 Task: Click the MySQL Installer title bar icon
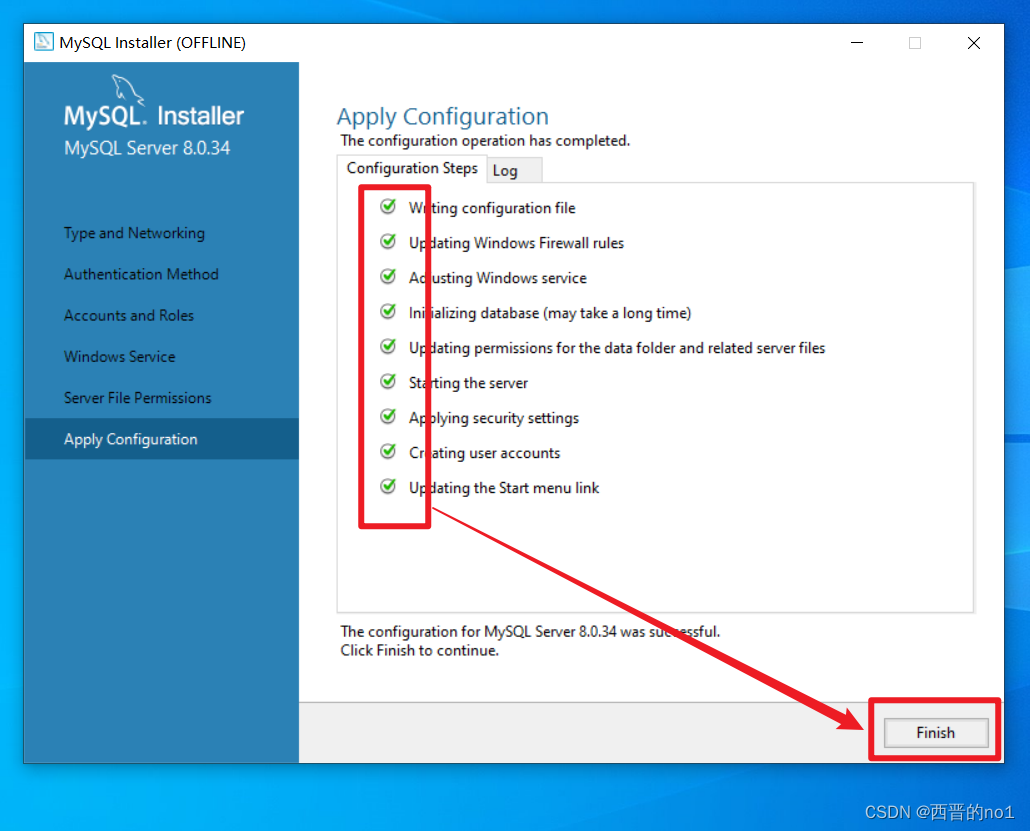click(x=43, y=41)
